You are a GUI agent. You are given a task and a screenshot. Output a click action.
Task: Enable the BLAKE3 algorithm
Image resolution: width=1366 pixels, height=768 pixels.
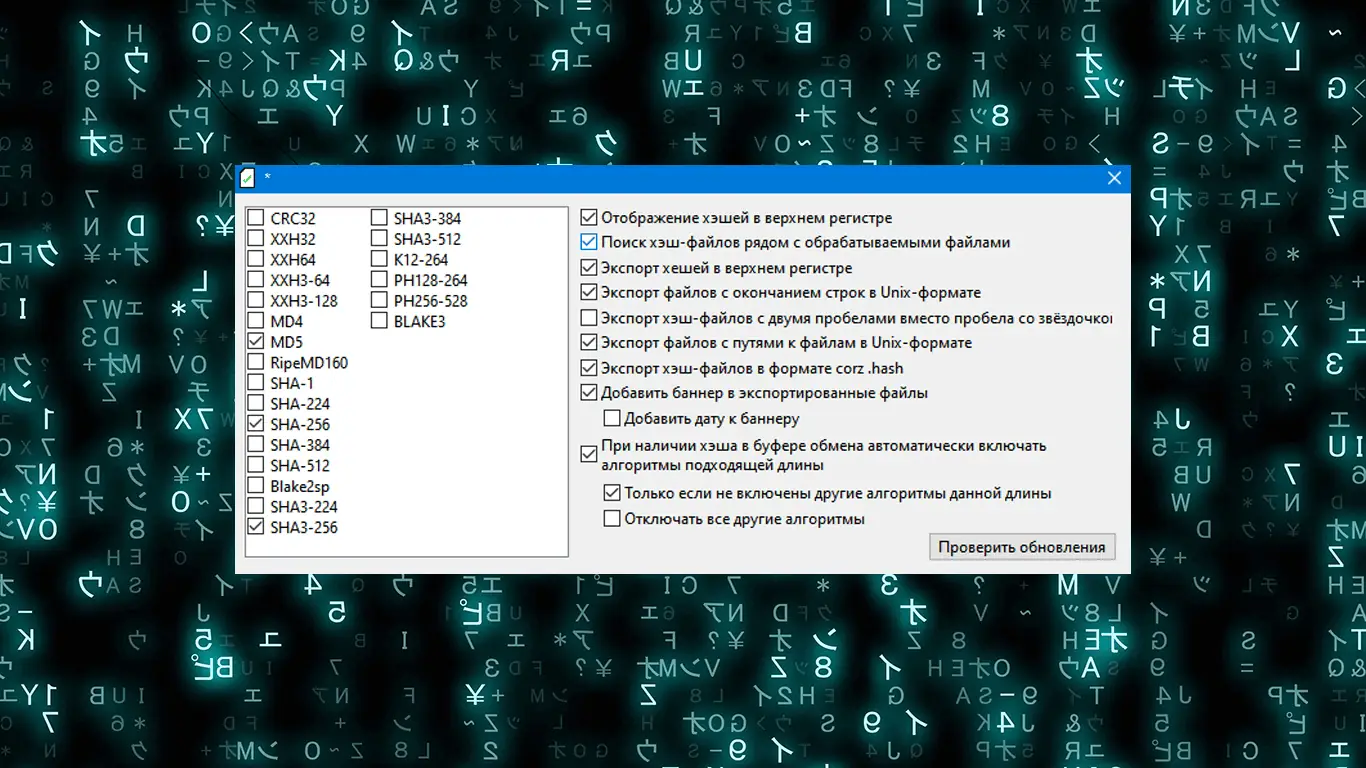coord(380,322)
